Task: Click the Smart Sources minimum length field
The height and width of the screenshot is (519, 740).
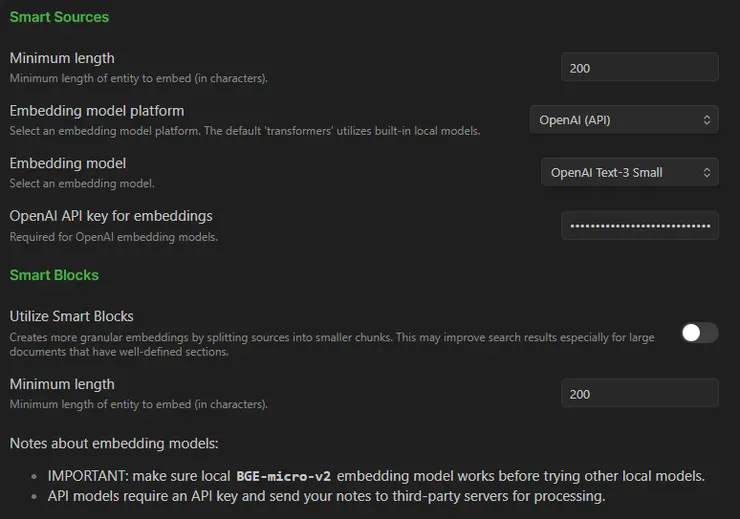Action: point(639,67)
